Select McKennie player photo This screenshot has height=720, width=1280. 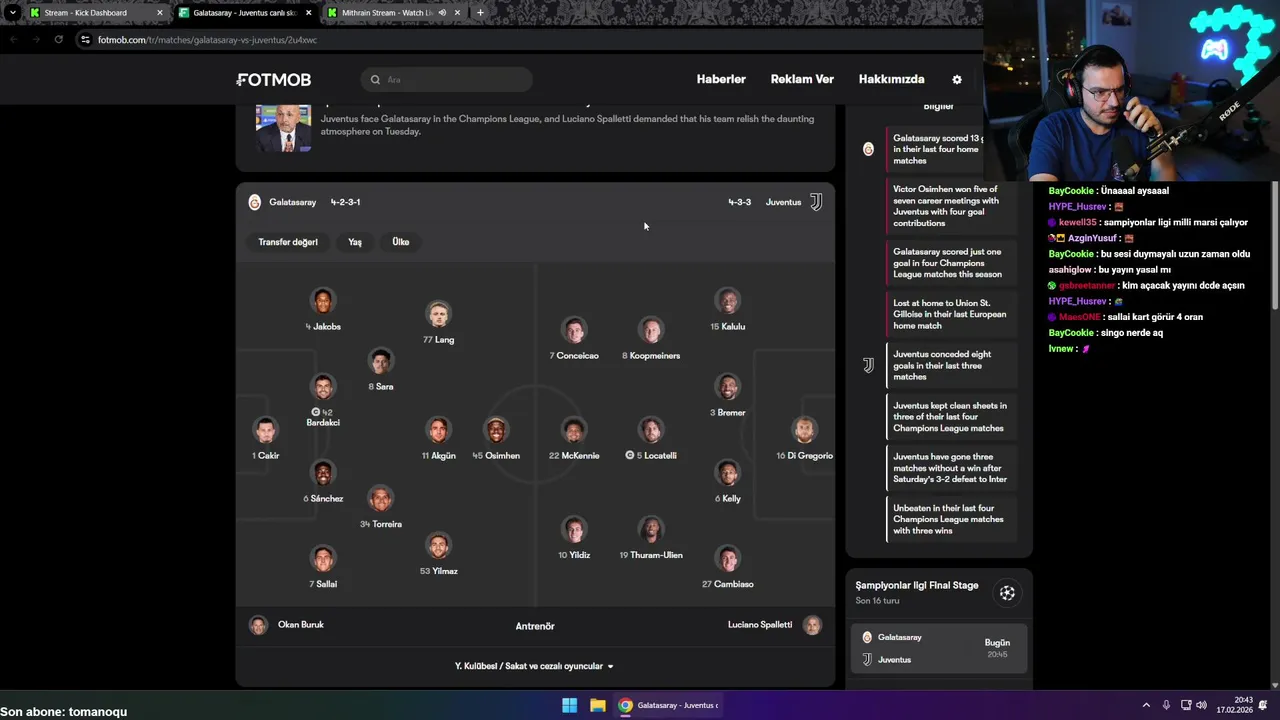[x=574, y=430]
